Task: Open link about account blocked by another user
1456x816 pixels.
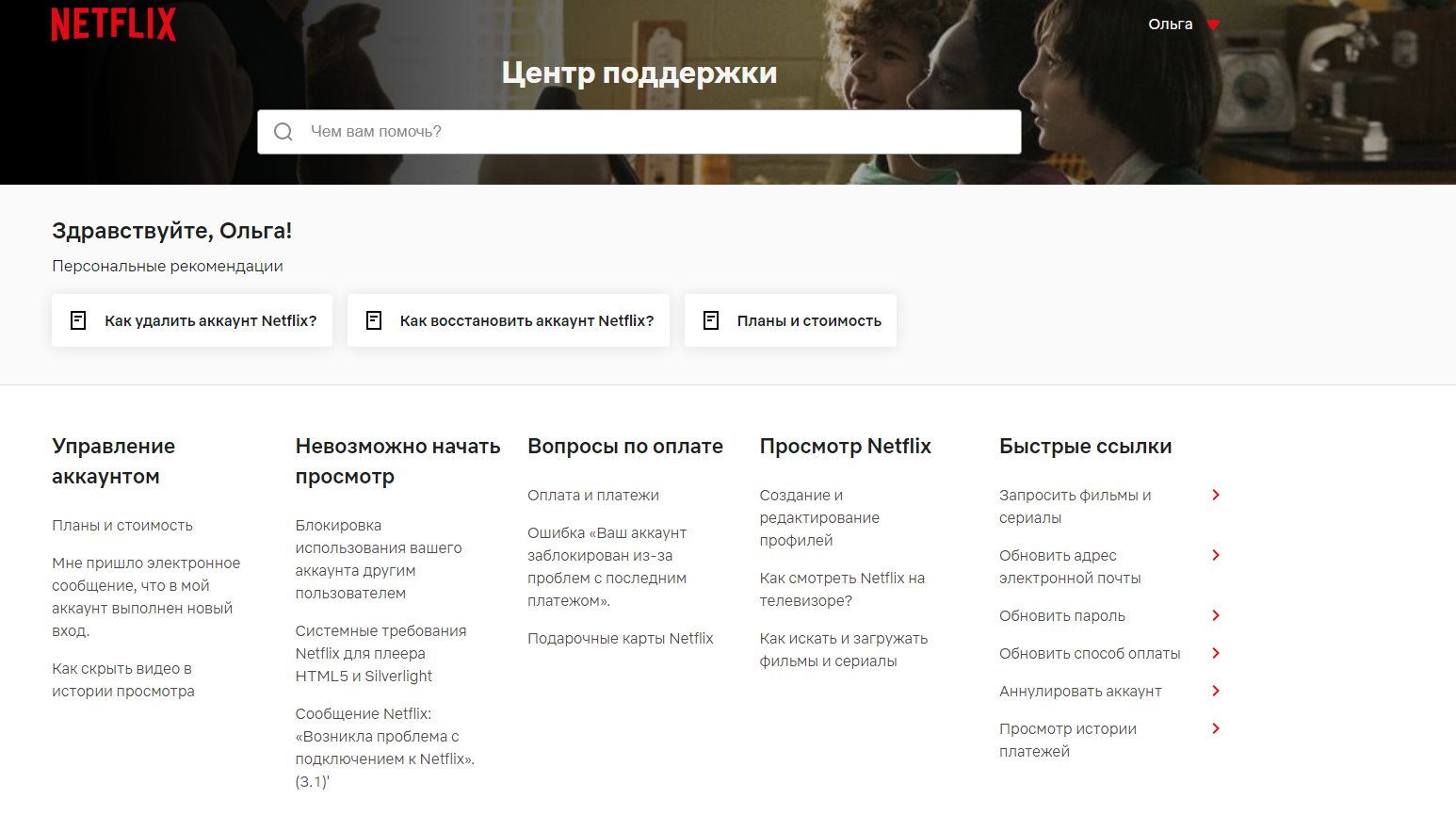Action: [379, 559]
